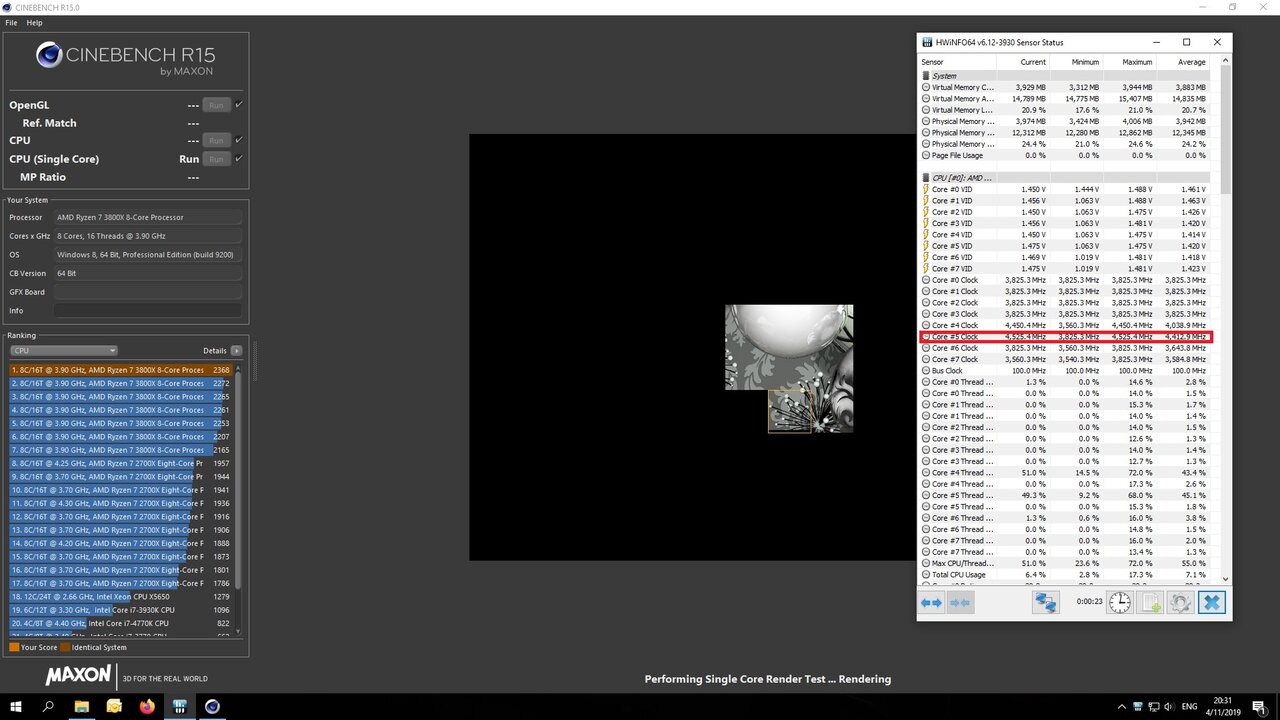Toggle the OpenGL test checkmark
1280x720 pixels.
point(239,104)
